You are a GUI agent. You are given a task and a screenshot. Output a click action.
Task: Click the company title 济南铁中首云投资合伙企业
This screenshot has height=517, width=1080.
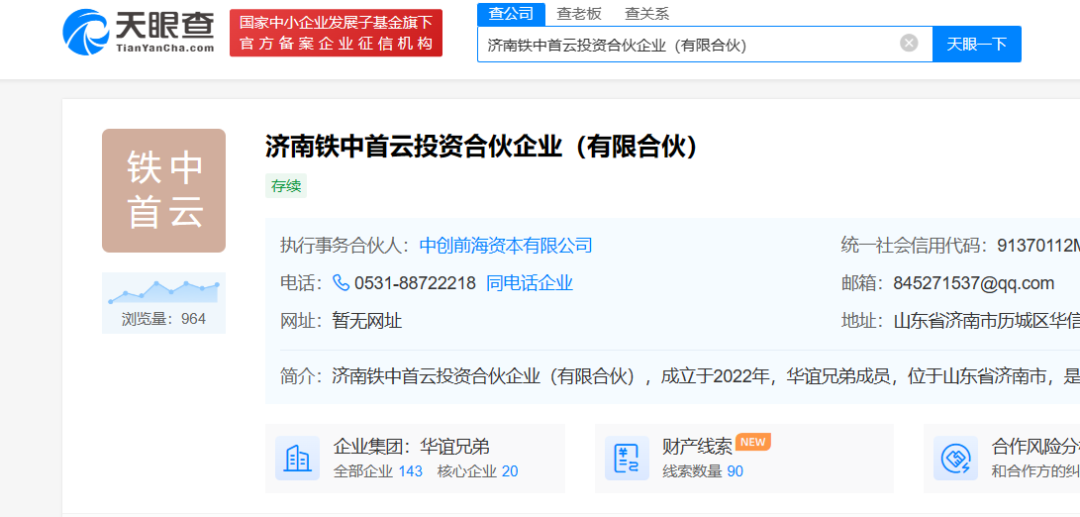click(481, 146)
